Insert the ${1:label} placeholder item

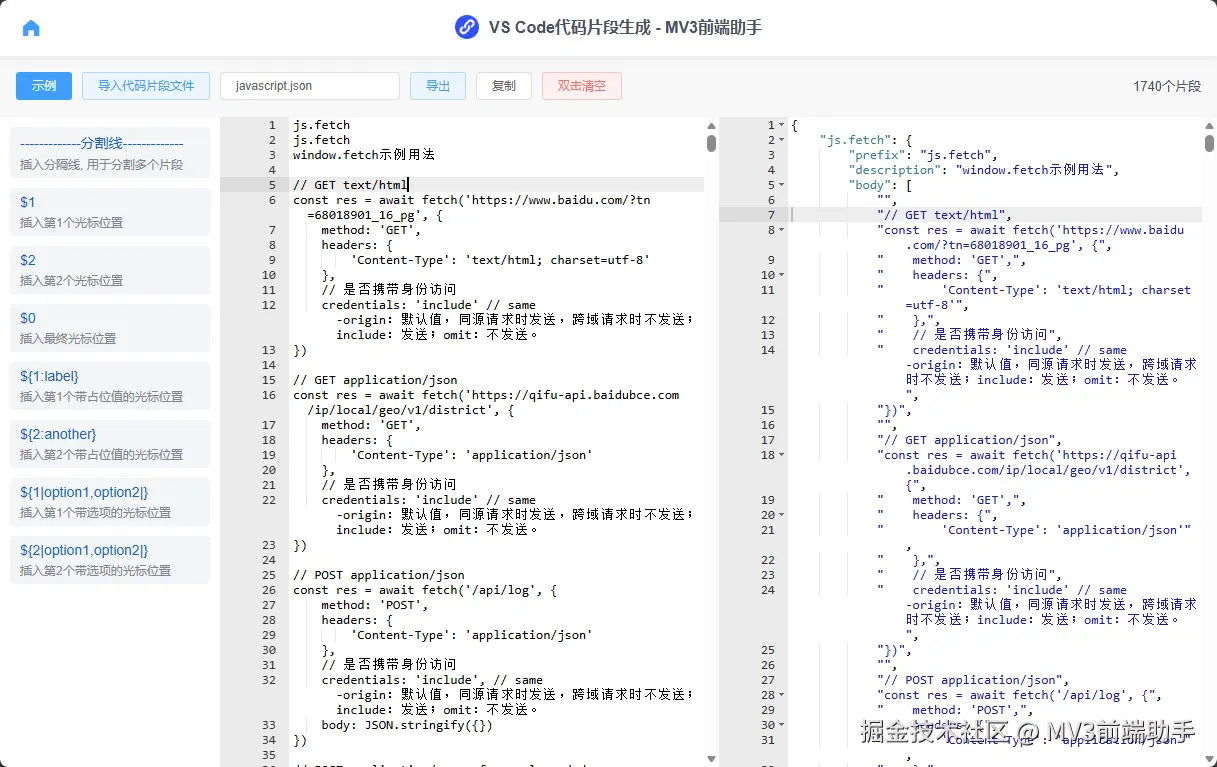(110, 385)
